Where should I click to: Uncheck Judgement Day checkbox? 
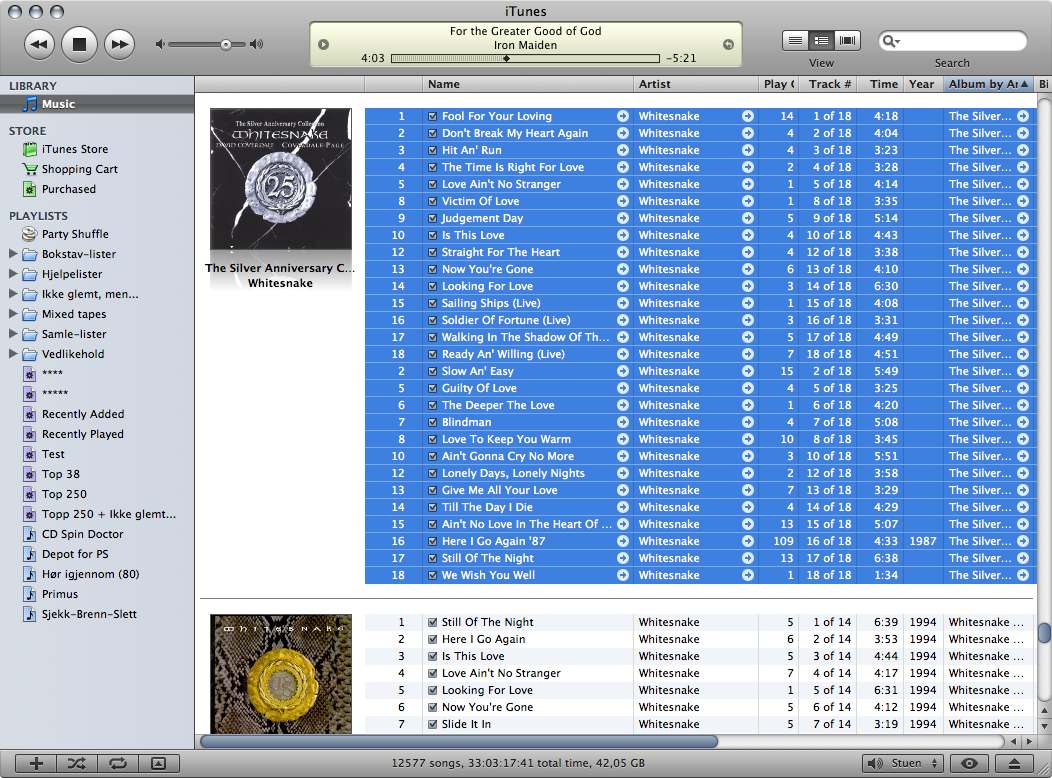point(433,218)
